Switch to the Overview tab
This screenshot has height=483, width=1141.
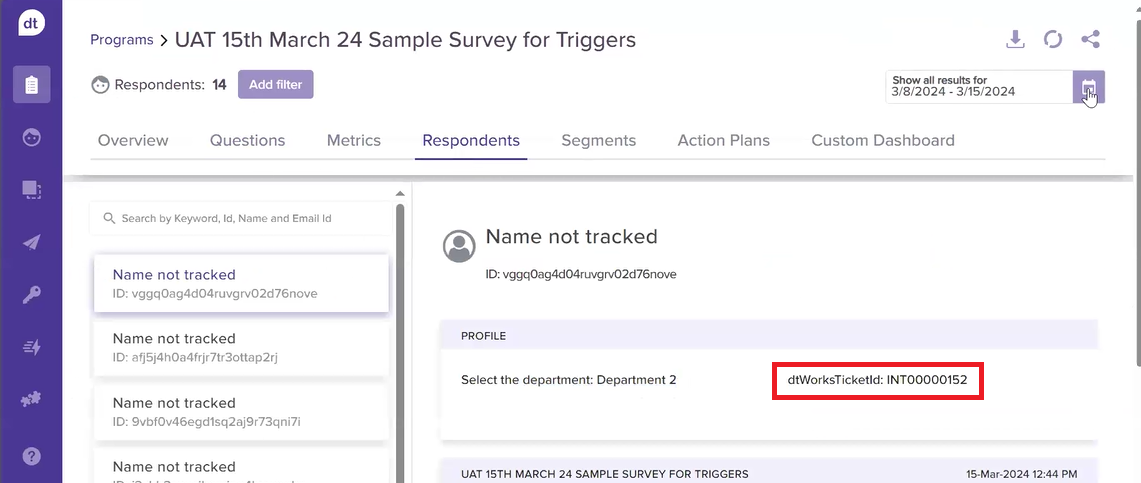coord(133,141)
